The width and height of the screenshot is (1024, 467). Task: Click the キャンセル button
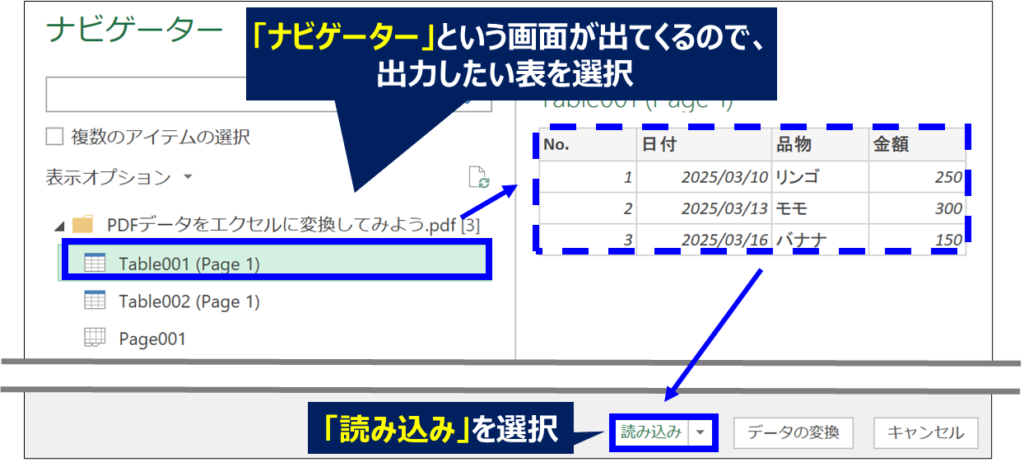tap(926, 432)
